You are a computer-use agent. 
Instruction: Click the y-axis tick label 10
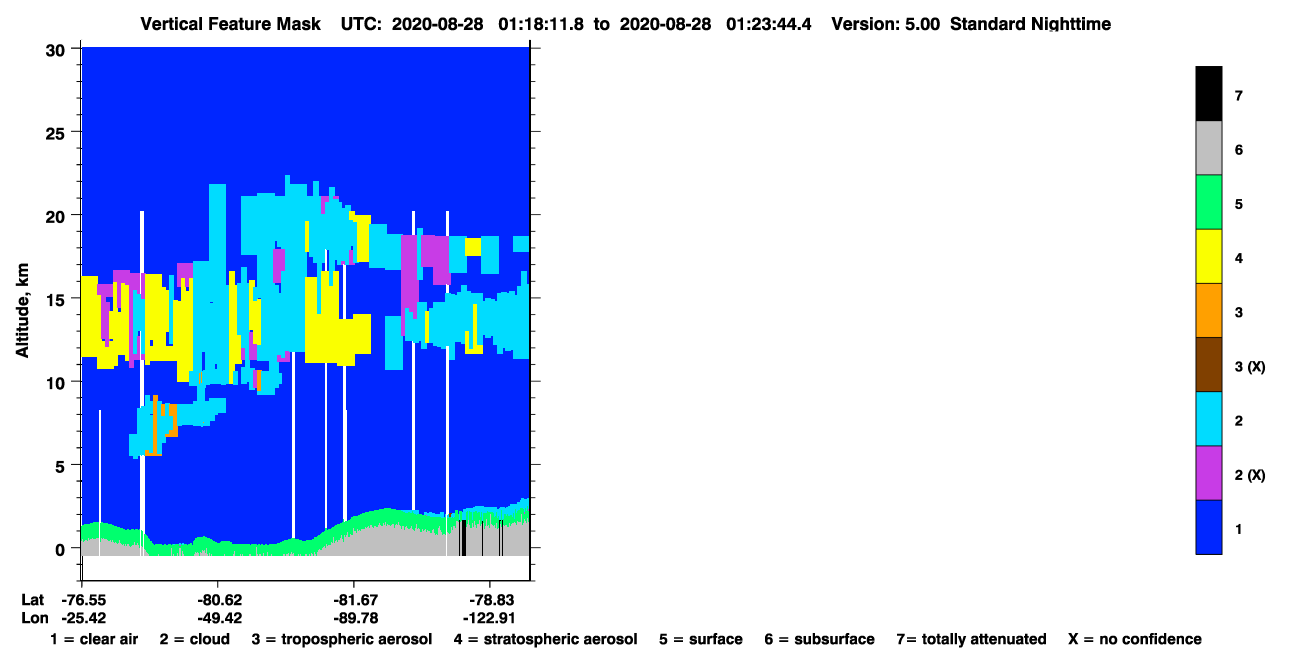click(x=58, y=382)
